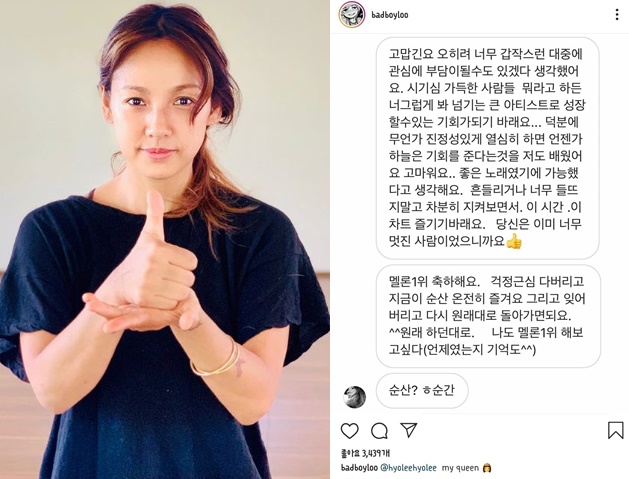View the 3,439 likes count

pyautogui.click(x=365, y=454)
